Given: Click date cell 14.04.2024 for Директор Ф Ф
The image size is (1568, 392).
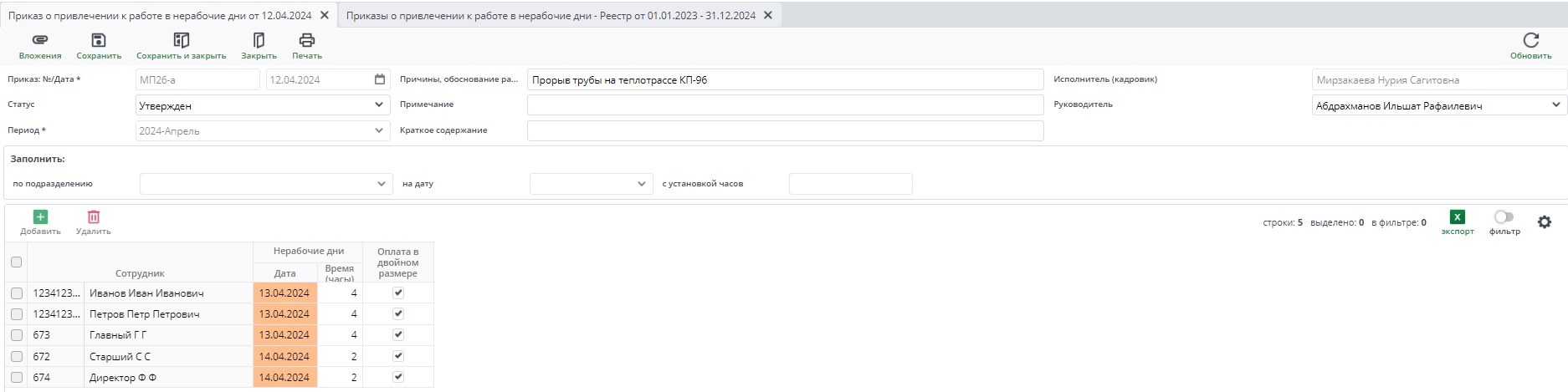Looking at the screenshot, I should click(284, 378).
